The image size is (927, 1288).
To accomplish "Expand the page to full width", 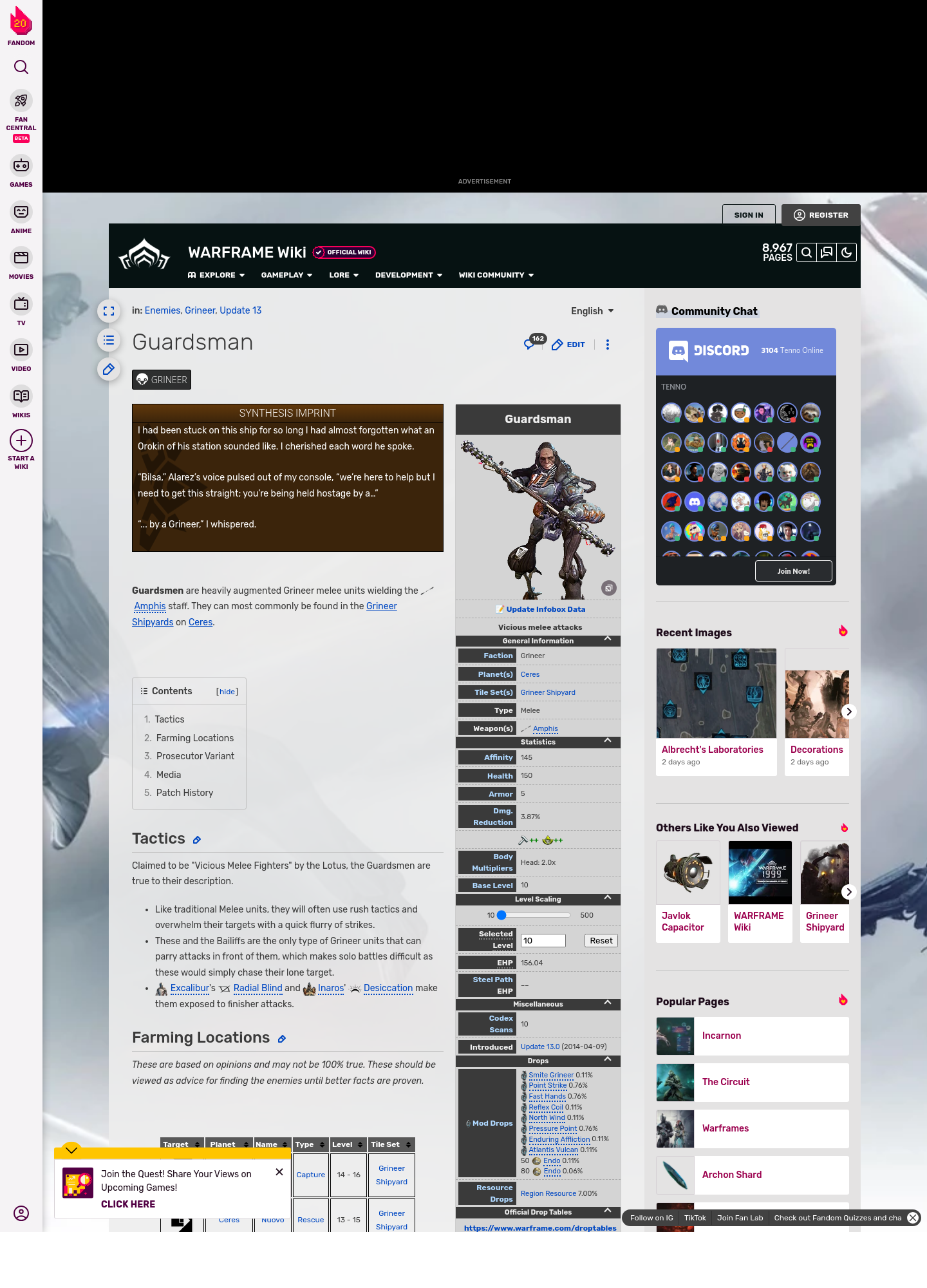I will [109, 311].
